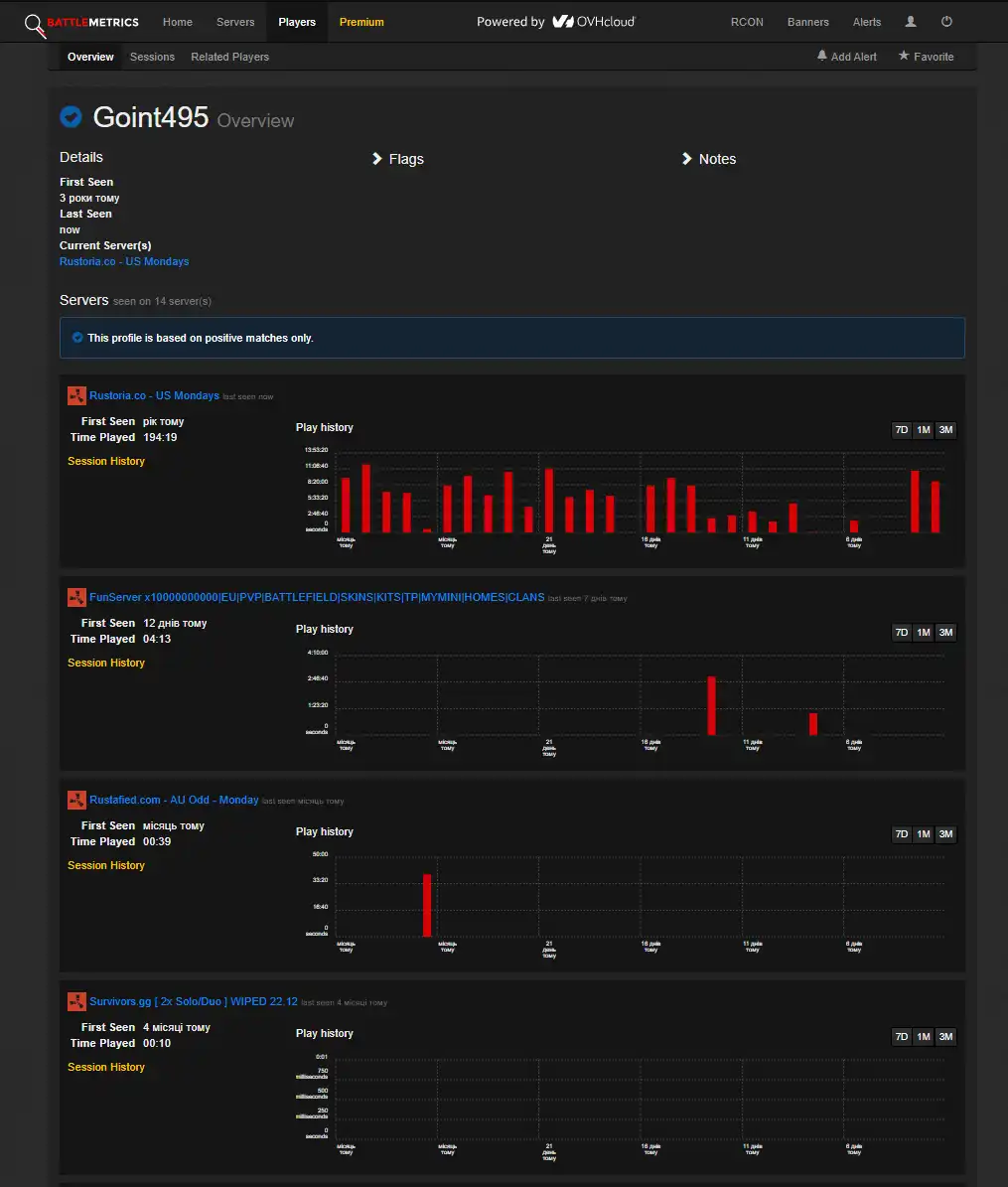Open the Home menu item
This screenshot has height=1187, width=1008.
(178, 22)
